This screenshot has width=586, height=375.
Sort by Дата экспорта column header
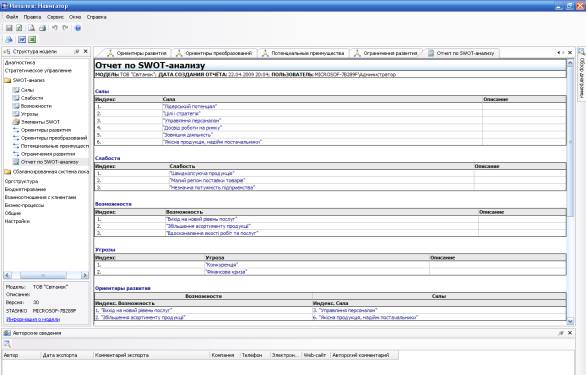(66, 355)
